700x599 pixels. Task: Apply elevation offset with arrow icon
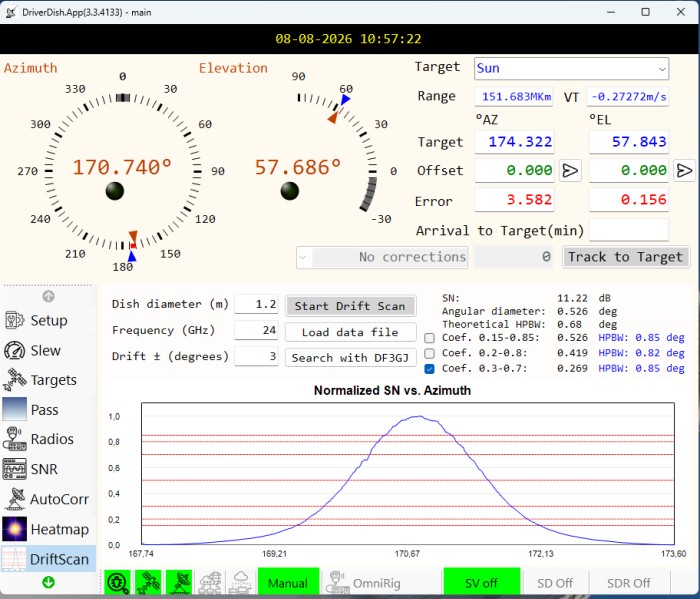684,171
